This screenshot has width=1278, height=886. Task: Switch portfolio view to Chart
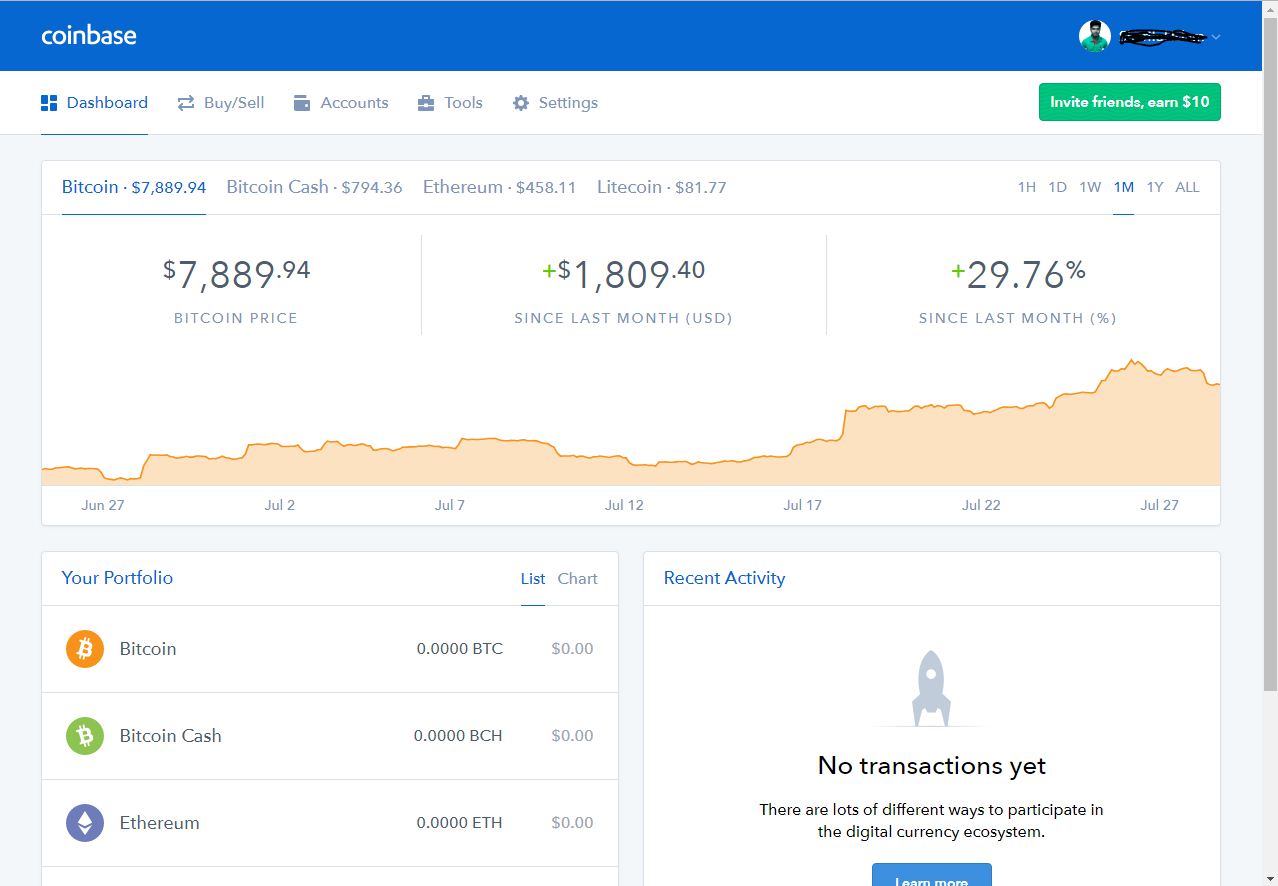point(578,578)
